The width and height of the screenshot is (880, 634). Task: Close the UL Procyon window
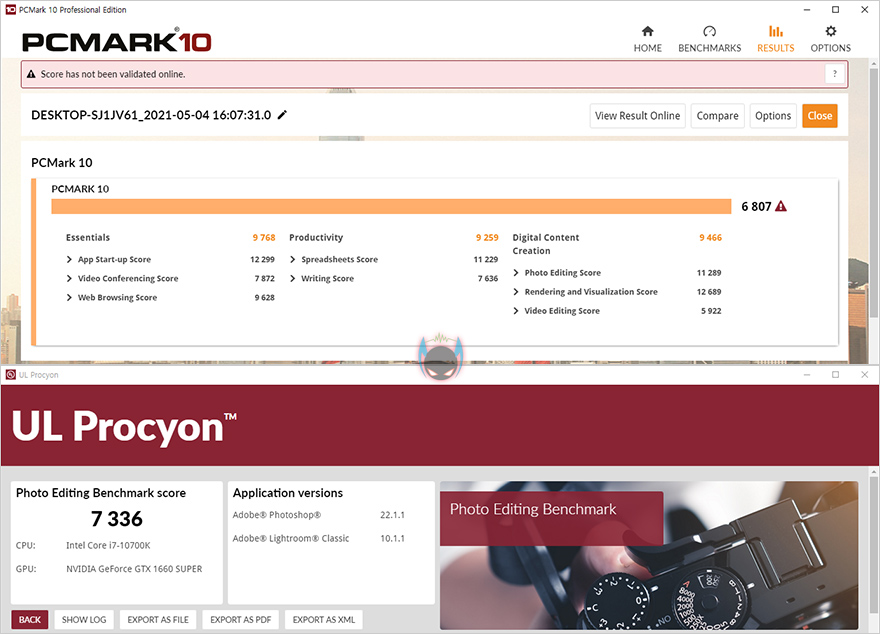[864, 375]
